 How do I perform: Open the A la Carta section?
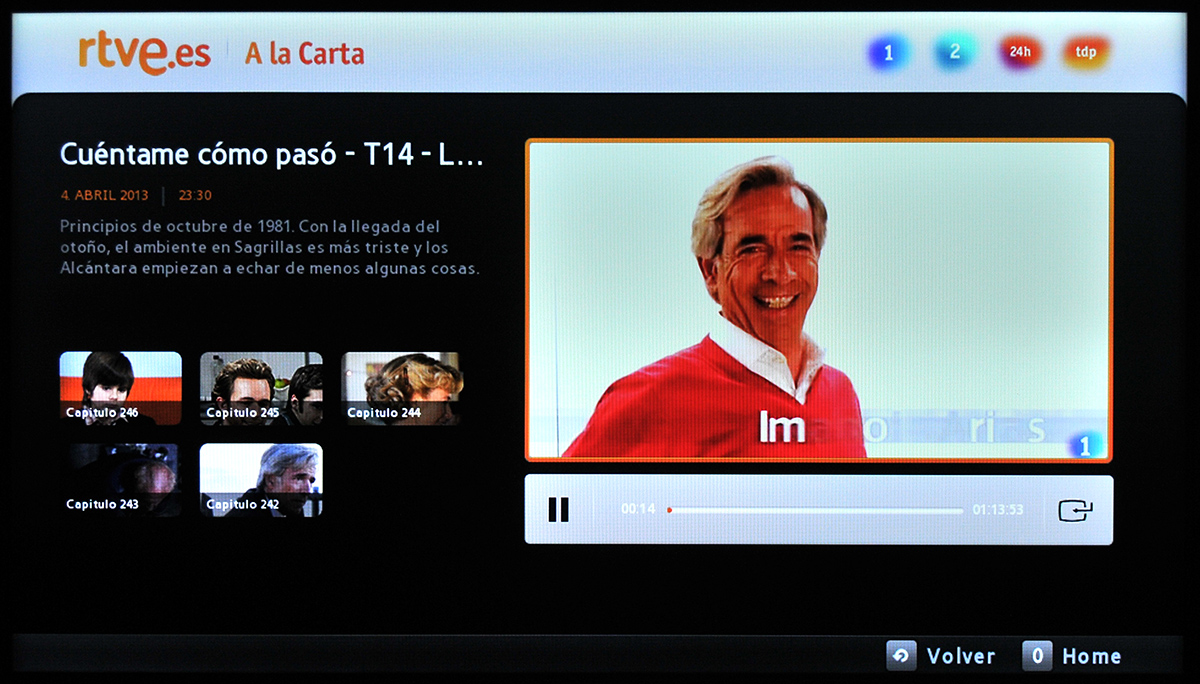(304, 54)
